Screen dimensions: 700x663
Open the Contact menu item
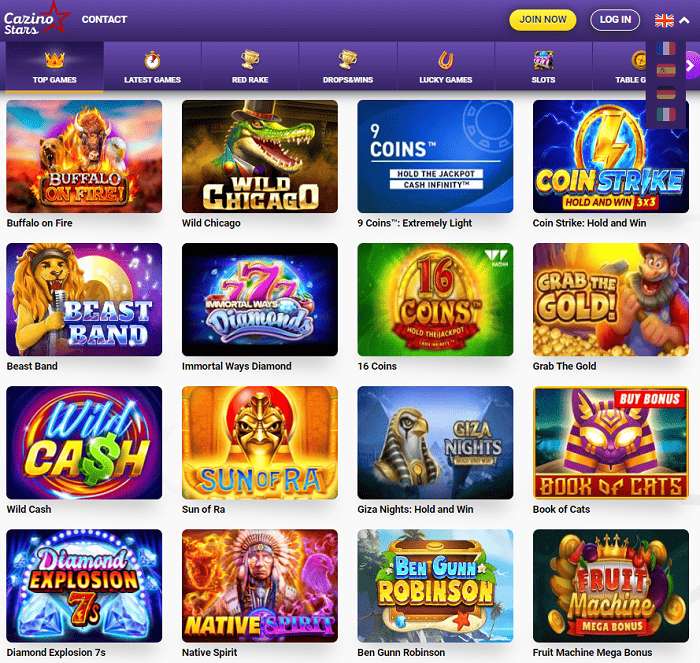104,20
